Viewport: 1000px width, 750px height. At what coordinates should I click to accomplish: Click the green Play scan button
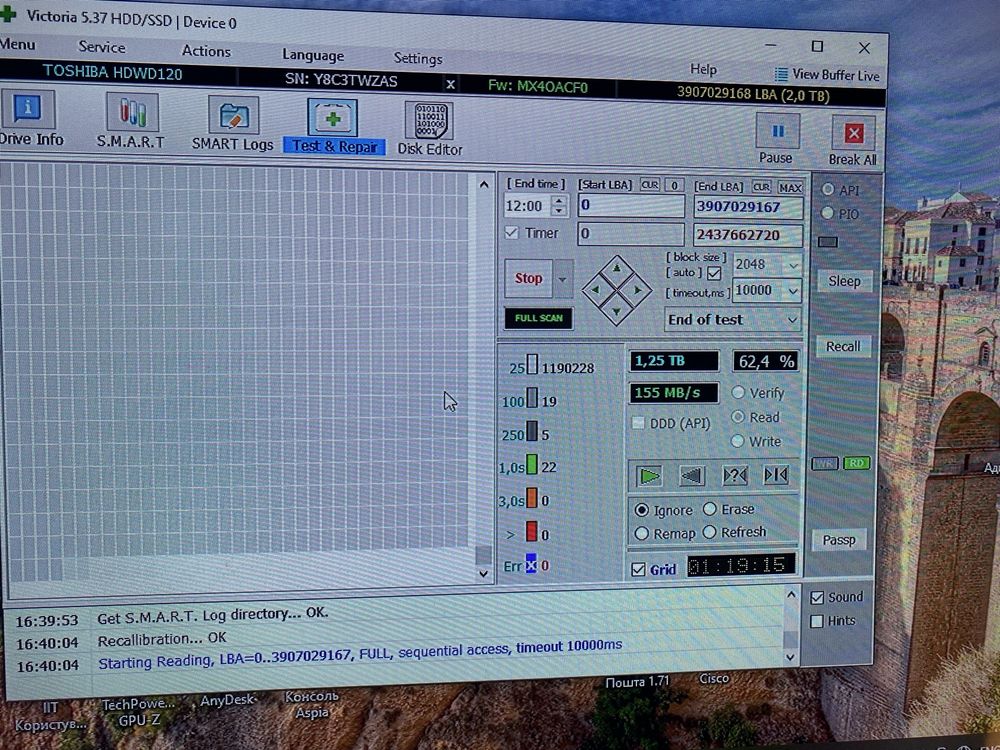(x=649, y=476)
